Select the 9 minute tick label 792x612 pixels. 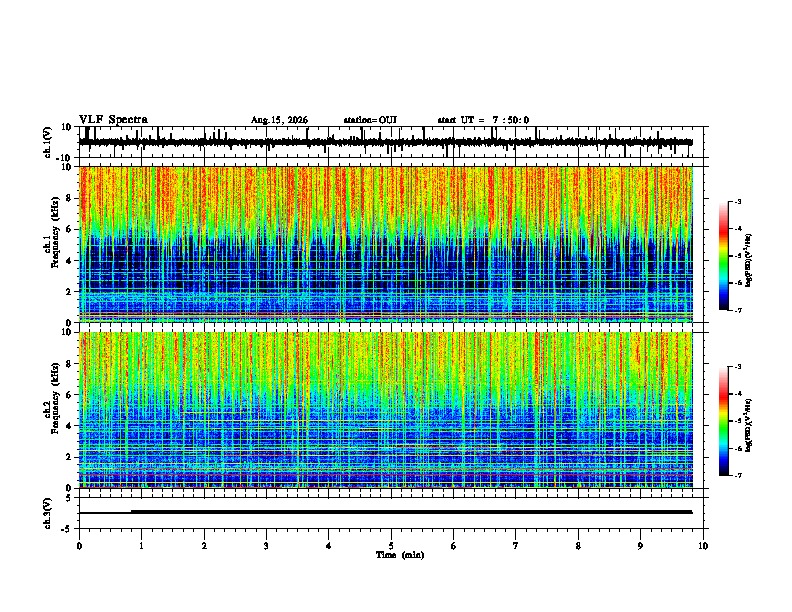[x=640, y=546]
